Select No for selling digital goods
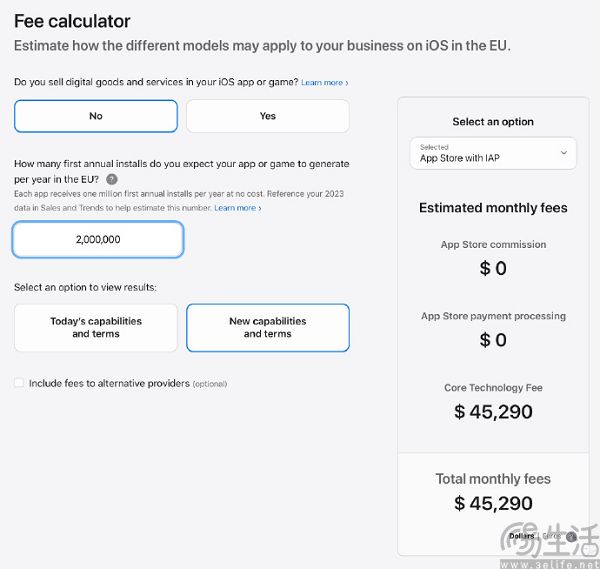 (96, 116)
